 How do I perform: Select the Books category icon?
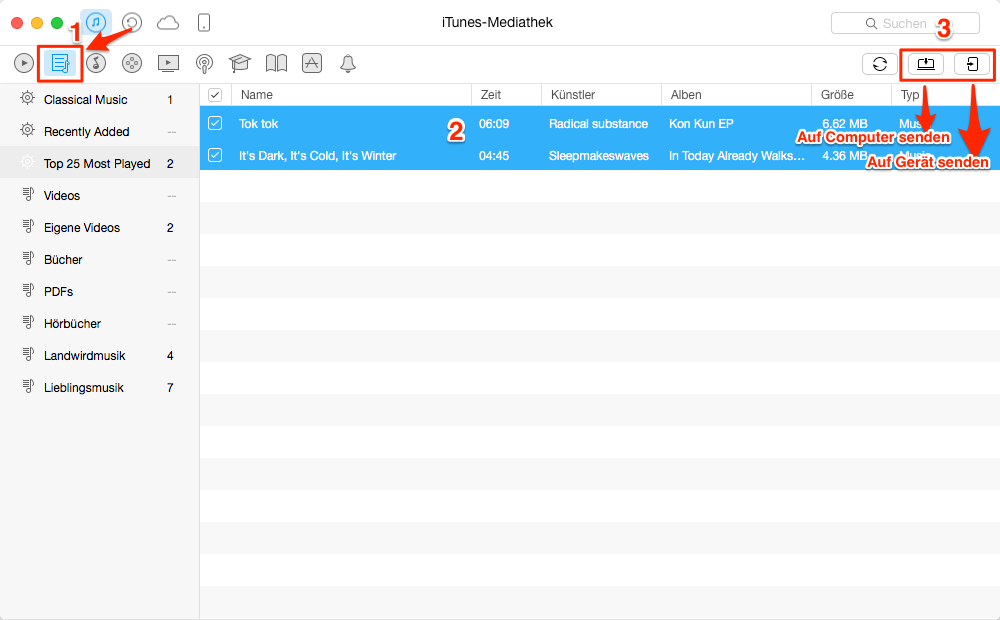276,63
